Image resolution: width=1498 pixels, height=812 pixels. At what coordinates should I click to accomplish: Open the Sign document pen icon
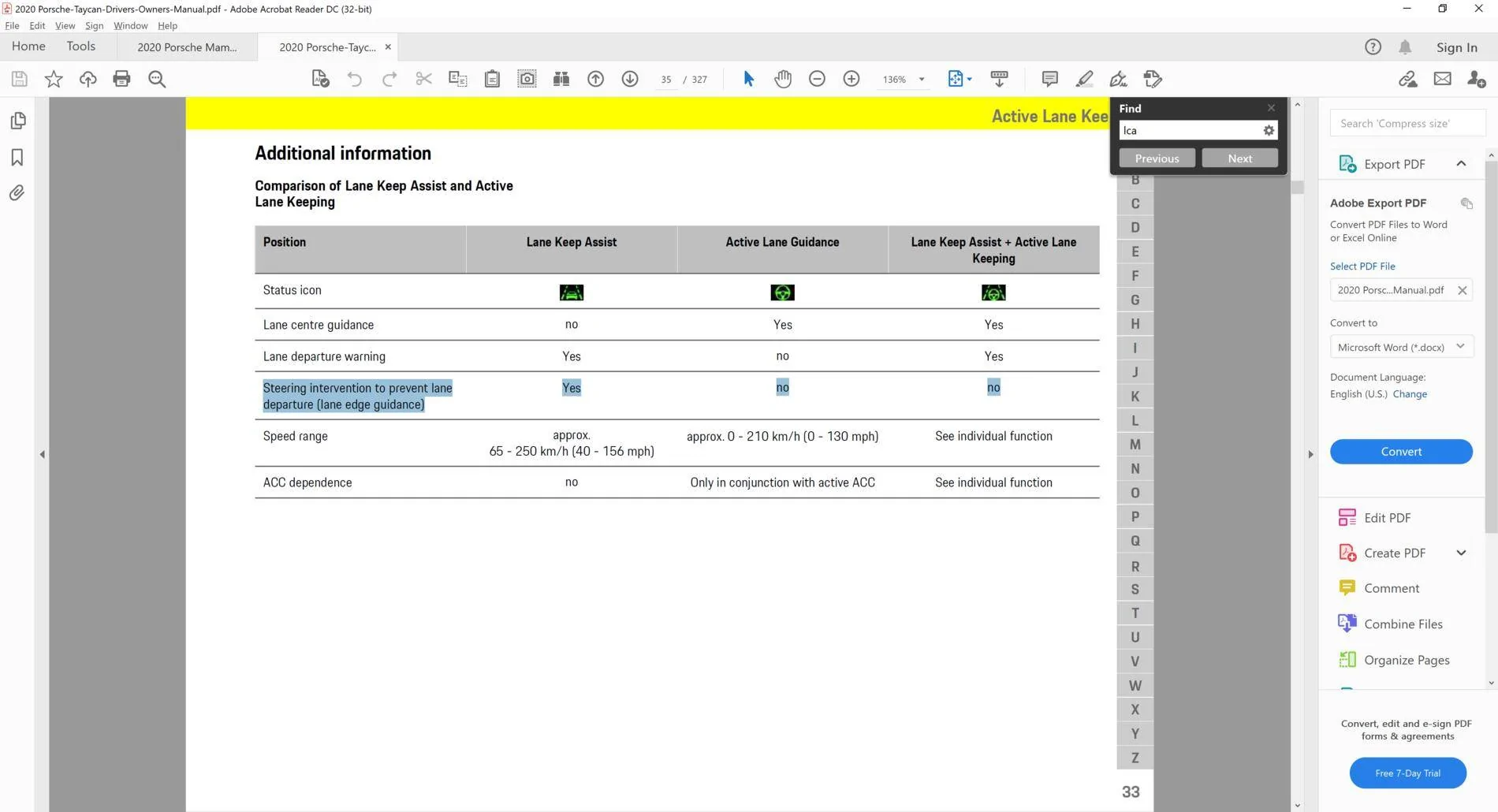[1118, 79]
